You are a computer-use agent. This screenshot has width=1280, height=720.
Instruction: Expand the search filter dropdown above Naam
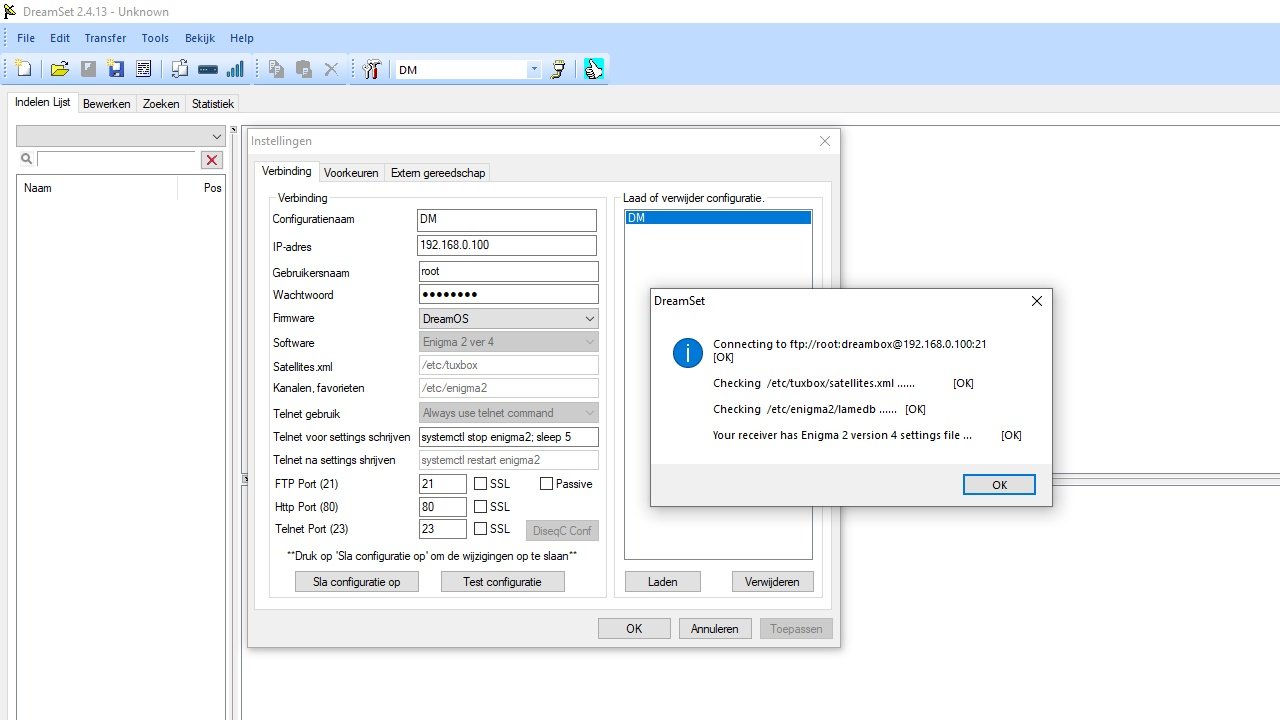[x=217, y=135]
